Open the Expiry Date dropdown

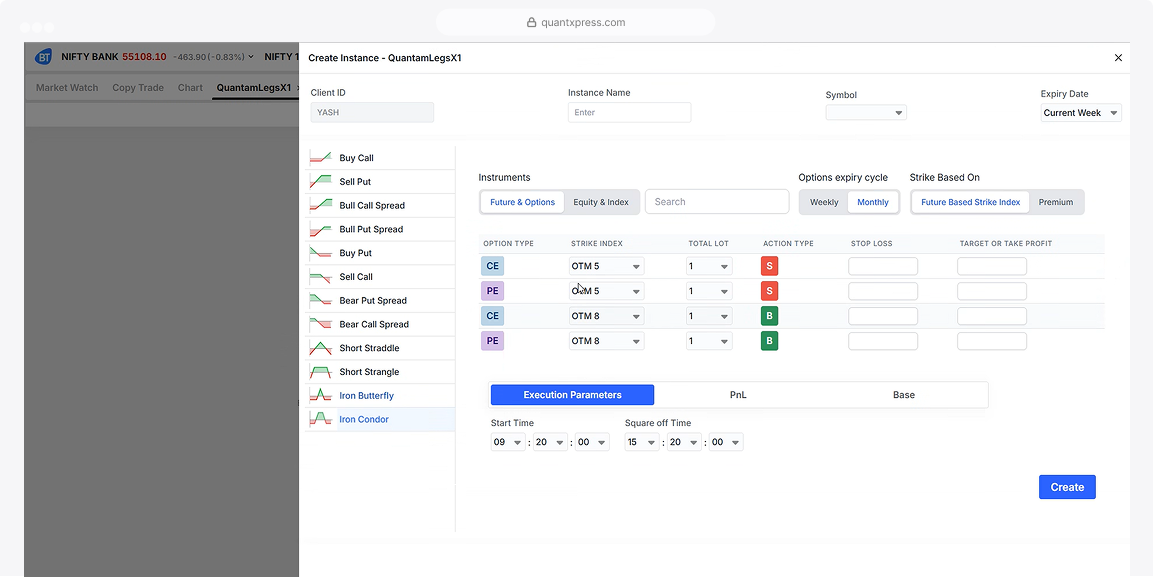pos(1081,113)
